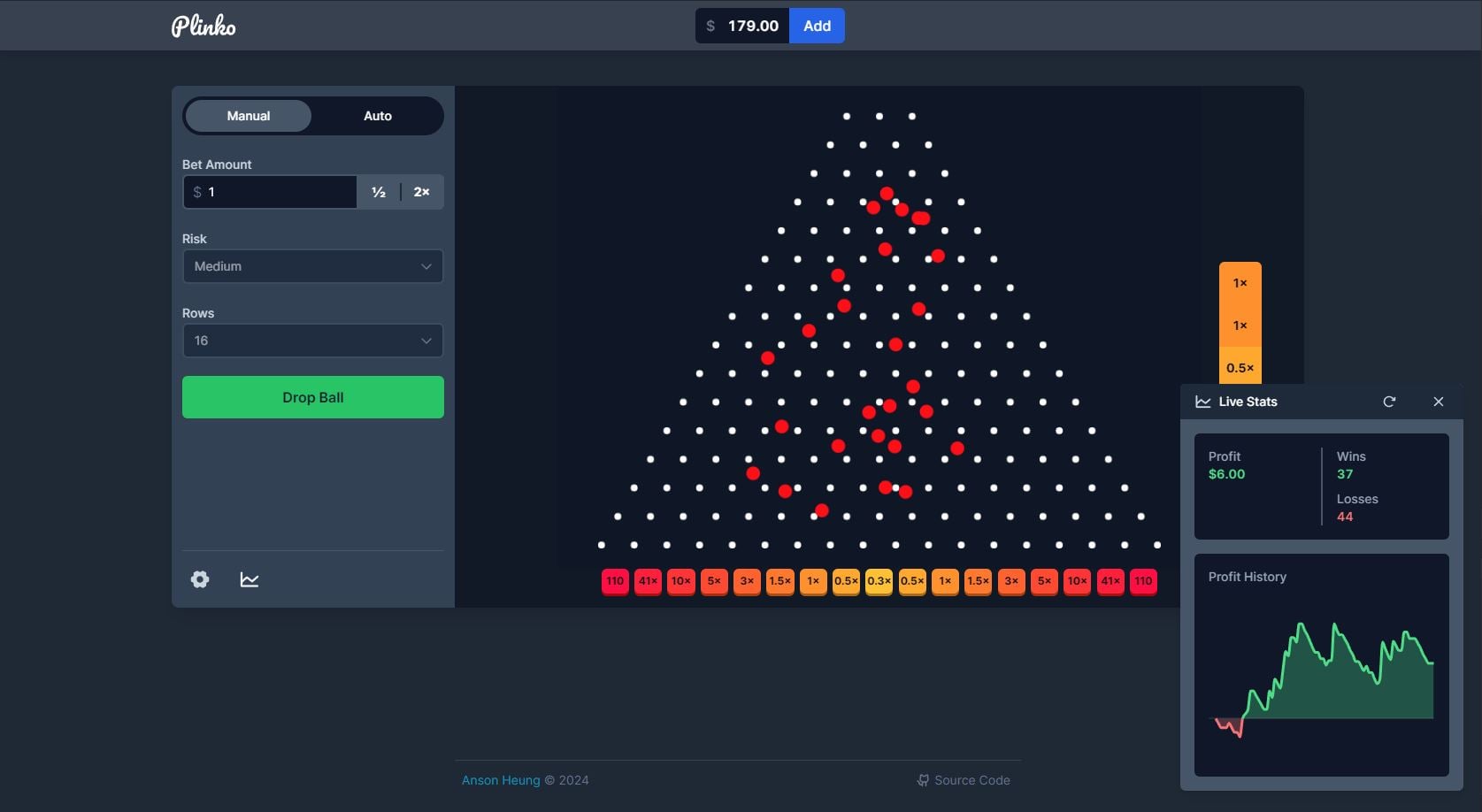Open the Anson Heung link

pyautogui.click(x=501, y=780)
